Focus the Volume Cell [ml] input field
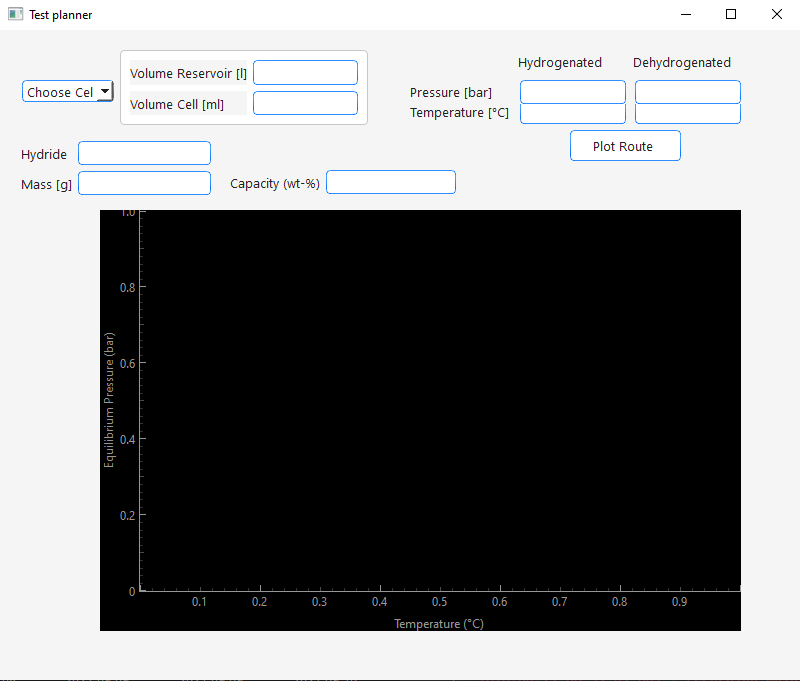Image resolution: width=800 pixels, height=681 pixels. pyautogui.click(x=305, y=103)
